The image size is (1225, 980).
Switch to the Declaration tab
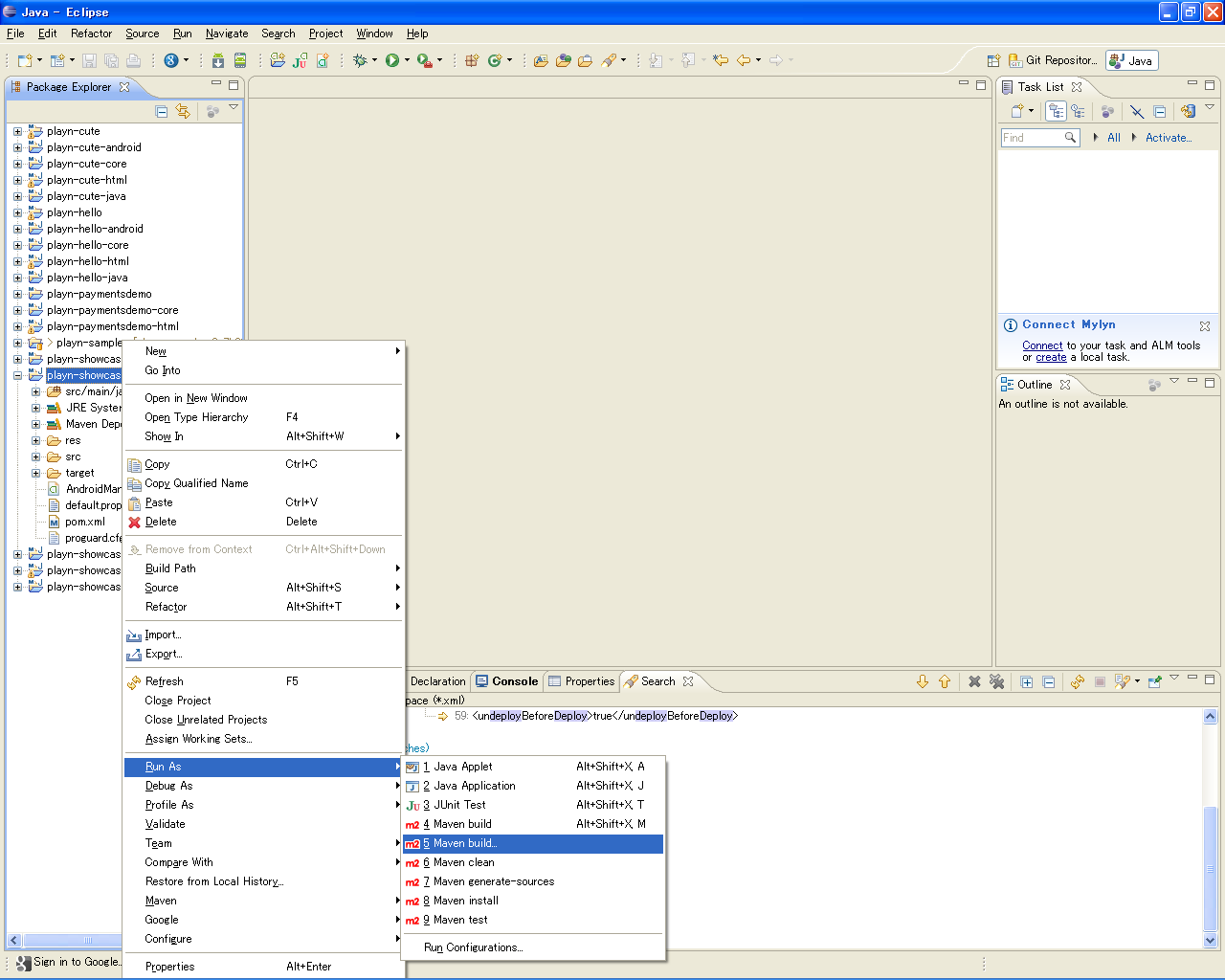437,681
